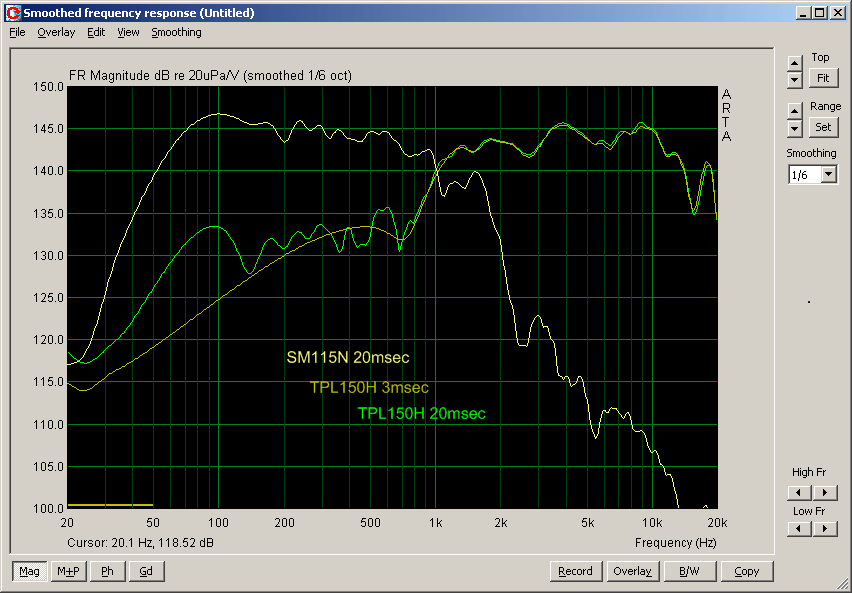The width and height of the screenshot is (852, 593).
Task: Shift High Fr limit right
Action: (x=825, y=492)
